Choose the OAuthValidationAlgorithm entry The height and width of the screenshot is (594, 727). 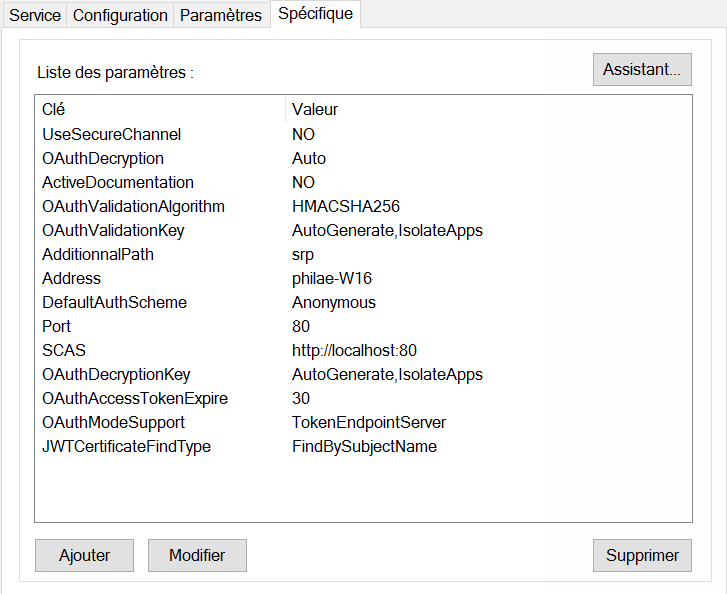(133, 206)
